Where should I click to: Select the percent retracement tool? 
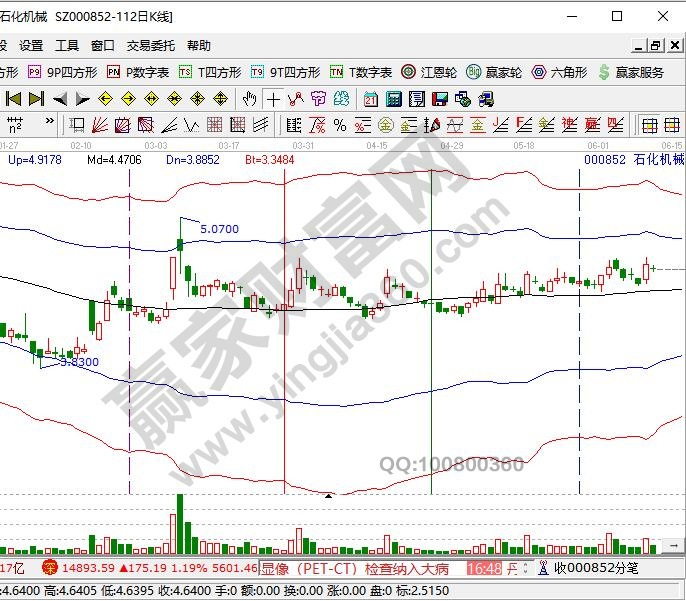pos(339,125)
